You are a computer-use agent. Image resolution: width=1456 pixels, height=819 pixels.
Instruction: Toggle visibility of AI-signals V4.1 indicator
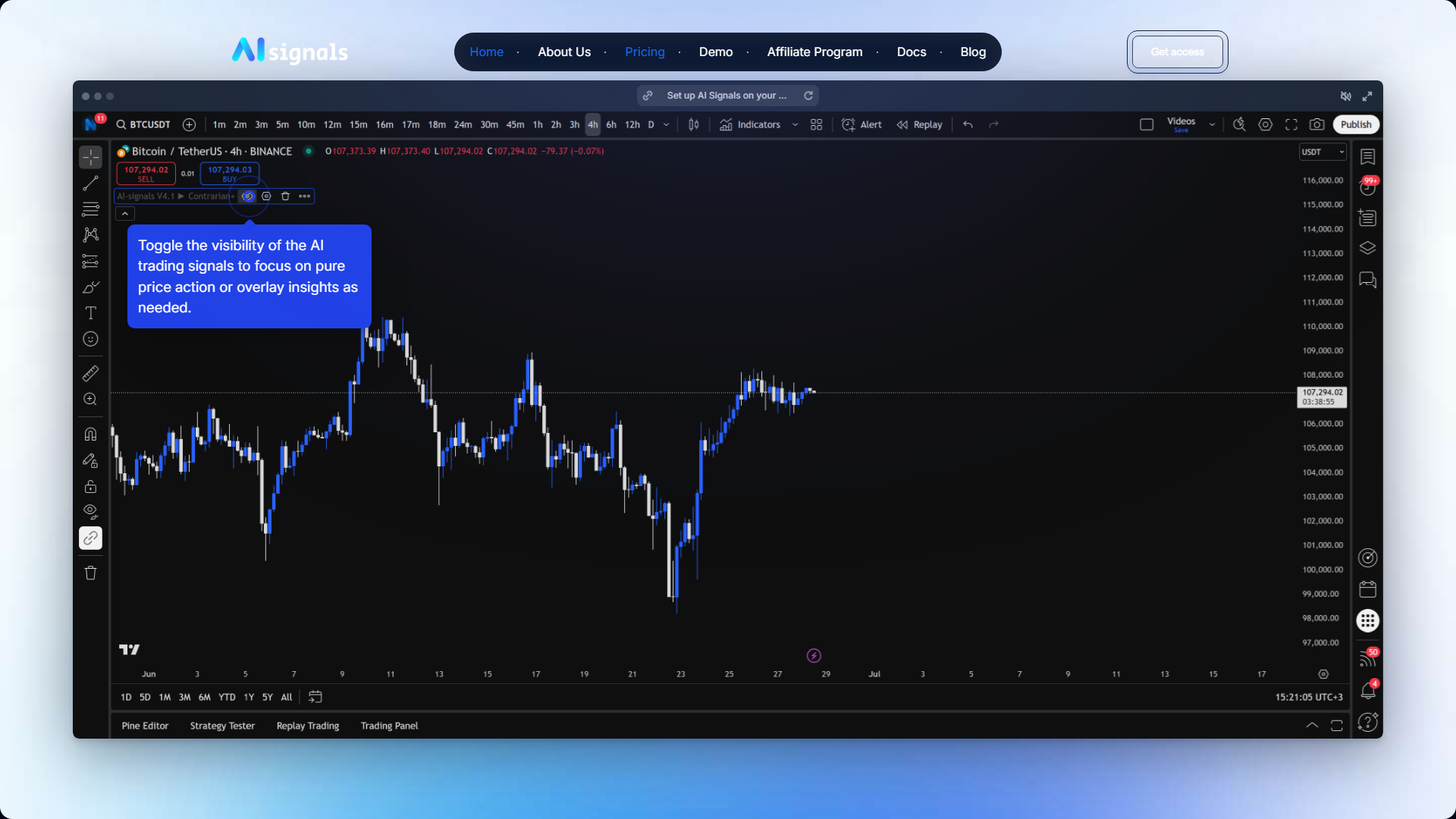pyautogui.click(x=247, y=196)
